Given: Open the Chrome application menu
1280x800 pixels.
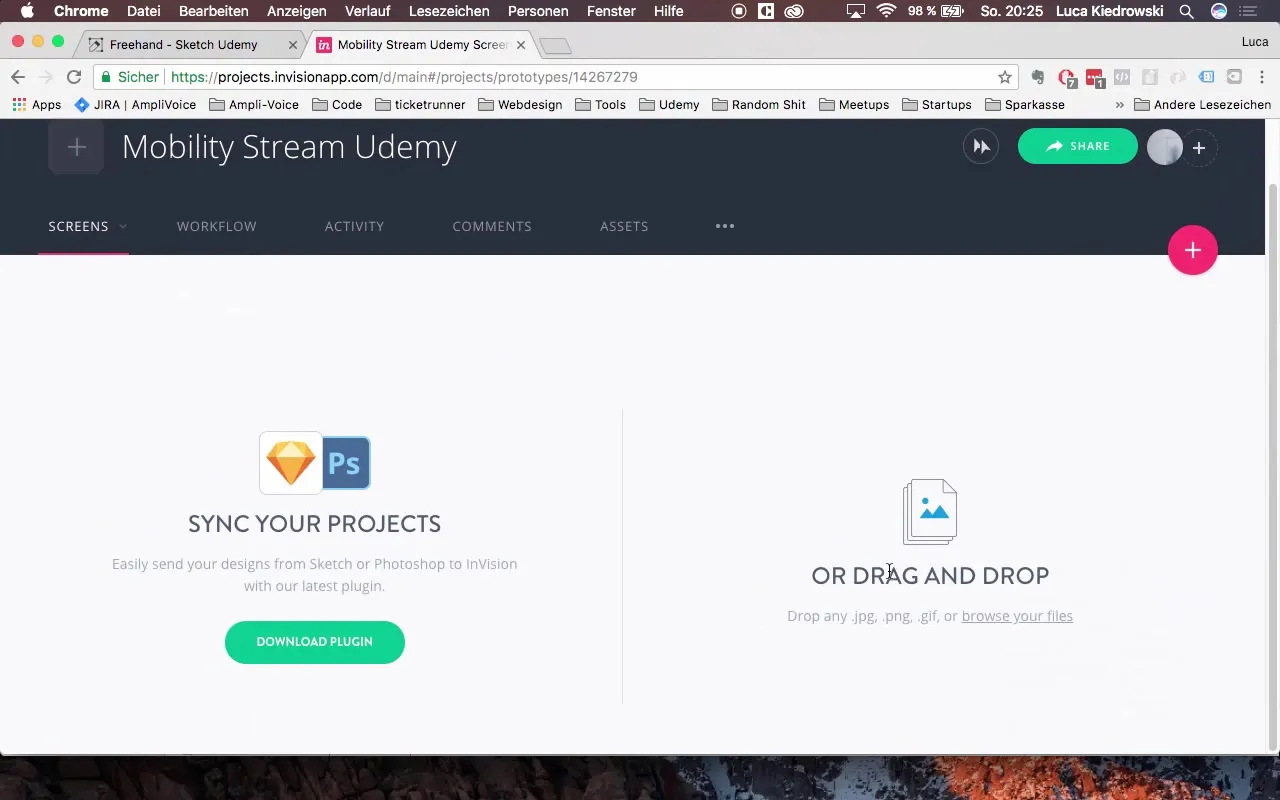Looking at the screenshot, I should pyautogui.click(x=81, y=11).
